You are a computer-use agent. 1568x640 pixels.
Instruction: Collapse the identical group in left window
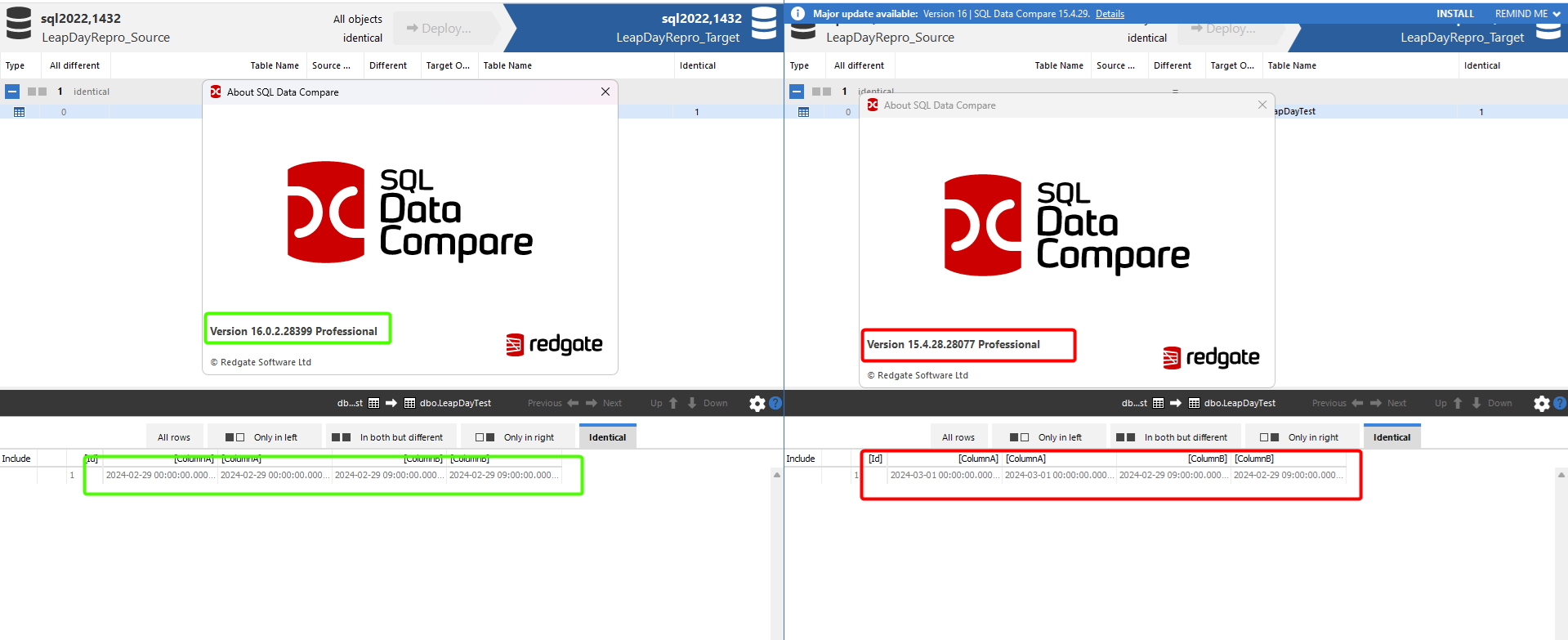[x=12, y=92]
